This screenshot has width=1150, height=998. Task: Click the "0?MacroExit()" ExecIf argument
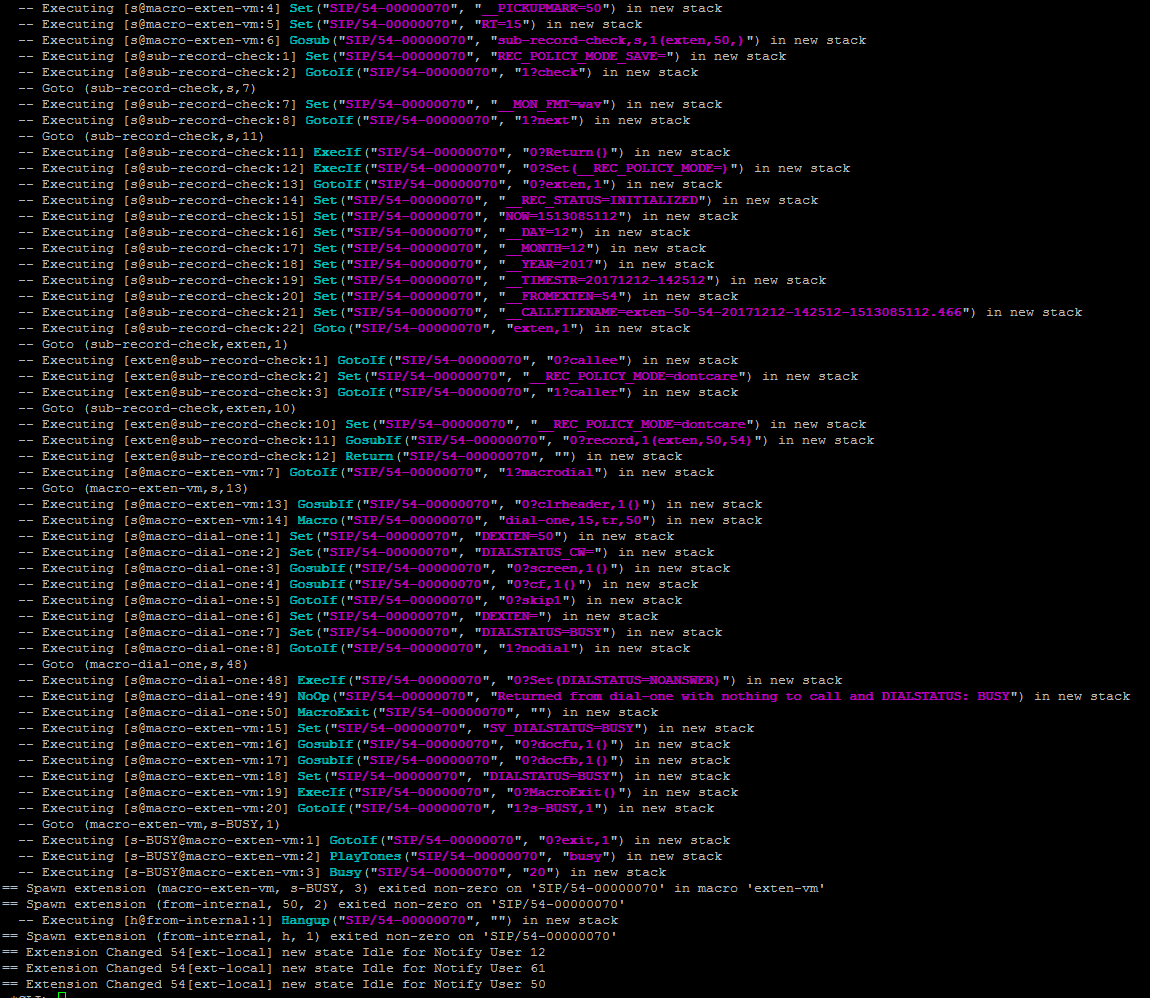coord(565,793)
